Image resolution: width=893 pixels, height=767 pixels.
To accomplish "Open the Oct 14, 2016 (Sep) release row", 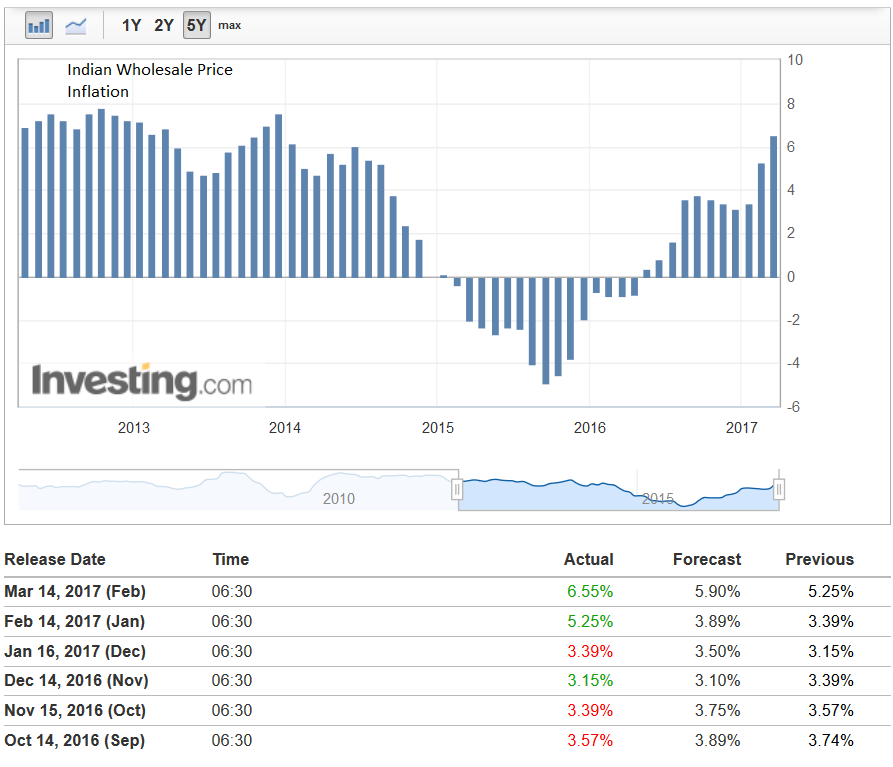I will [x=75, y=741].
